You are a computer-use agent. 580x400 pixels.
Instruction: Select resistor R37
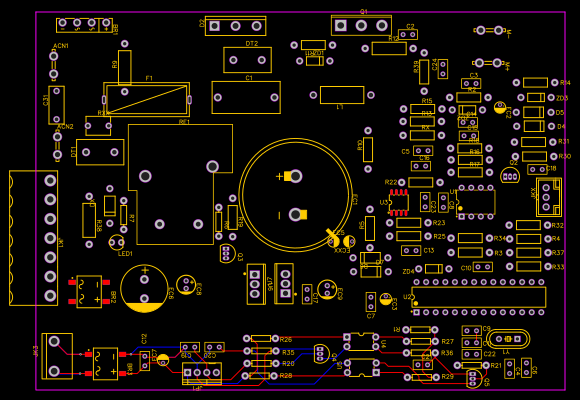click(x=529, y=253)
